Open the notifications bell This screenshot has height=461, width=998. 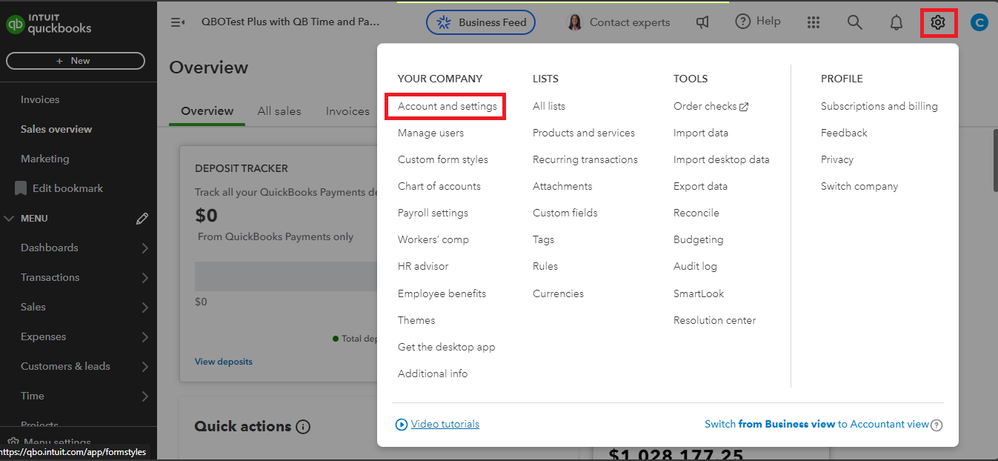[896, 22]
